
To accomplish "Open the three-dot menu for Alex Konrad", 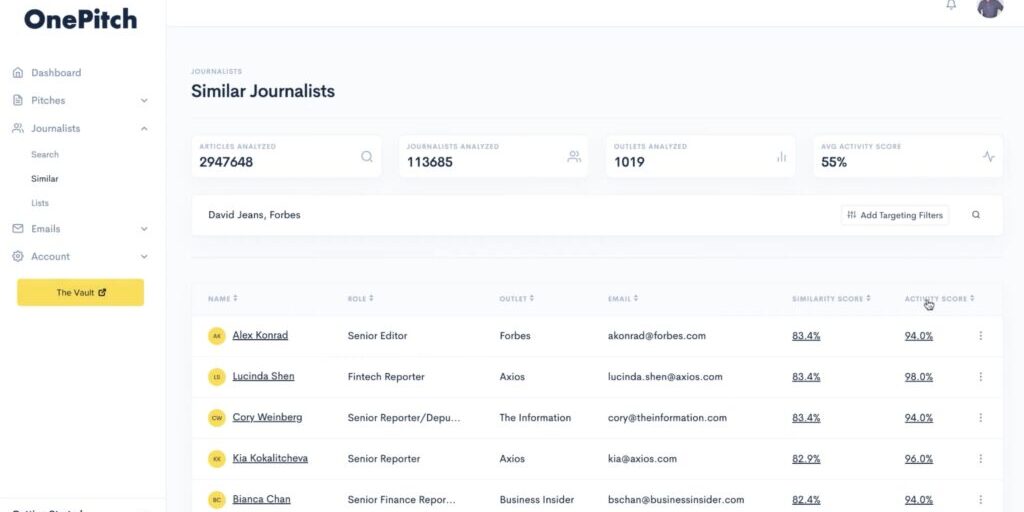I will [980, 336].
